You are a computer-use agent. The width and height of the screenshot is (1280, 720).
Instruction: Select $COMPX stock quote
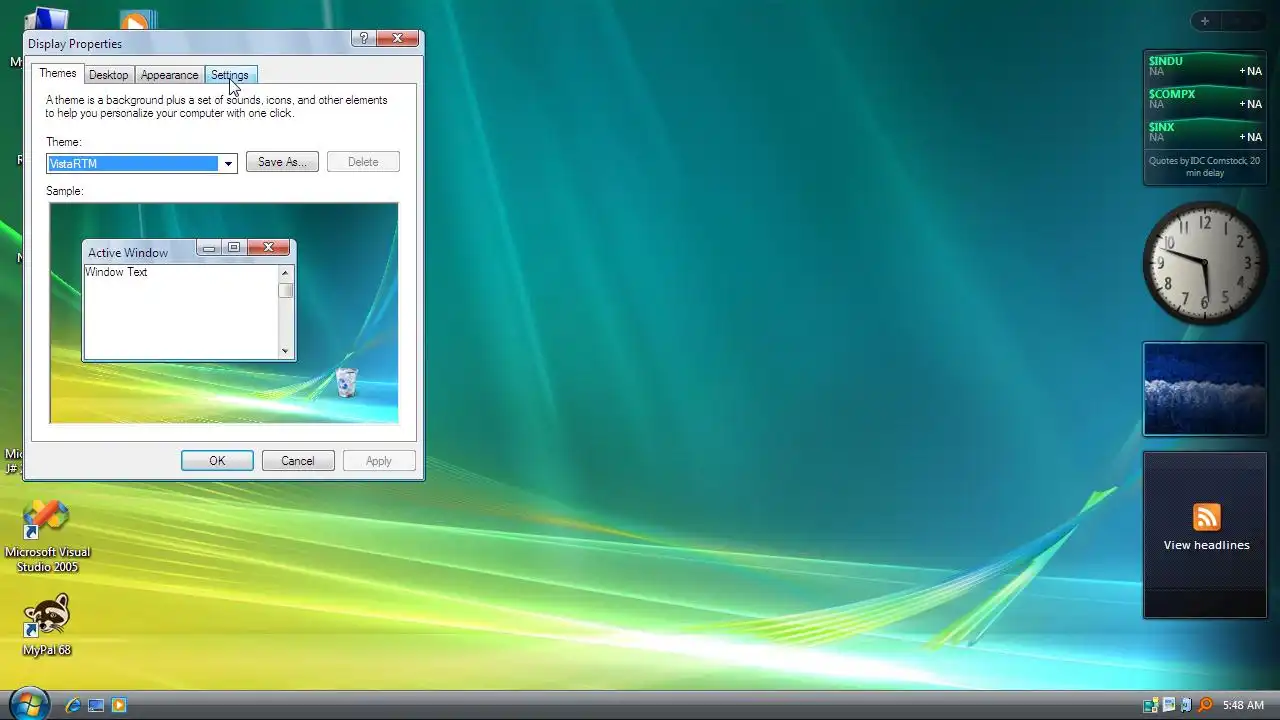pos(1205,99)
